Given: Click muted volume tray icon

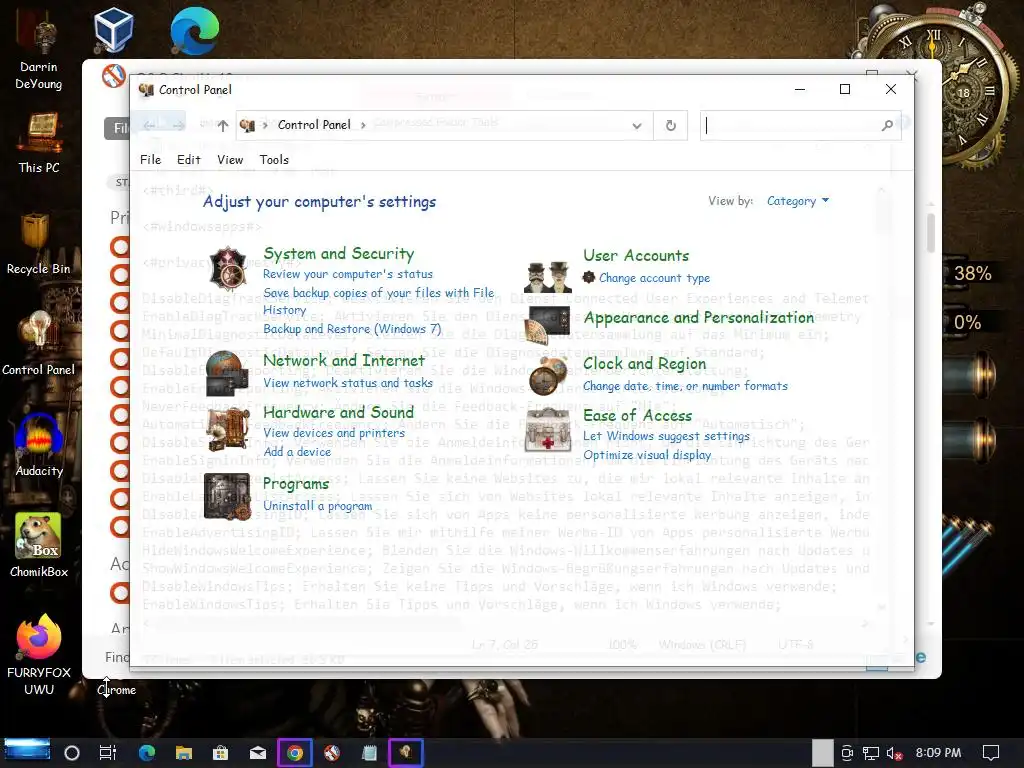Looking at the screenshot, I should point(894,753).
